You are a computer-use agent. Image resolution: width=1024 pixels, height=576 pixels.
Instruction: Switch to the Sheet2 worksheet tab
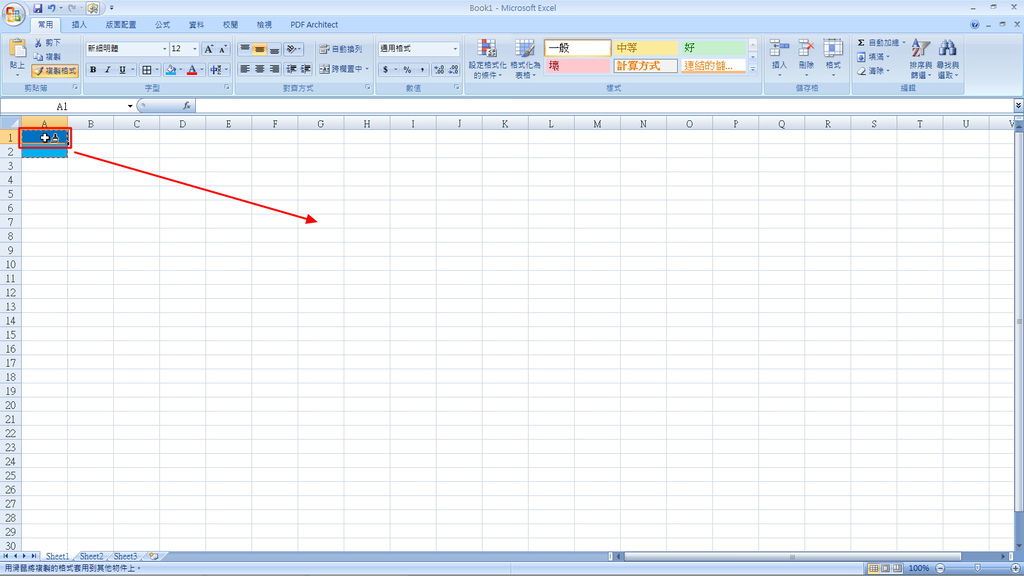[x=91, y=556]
